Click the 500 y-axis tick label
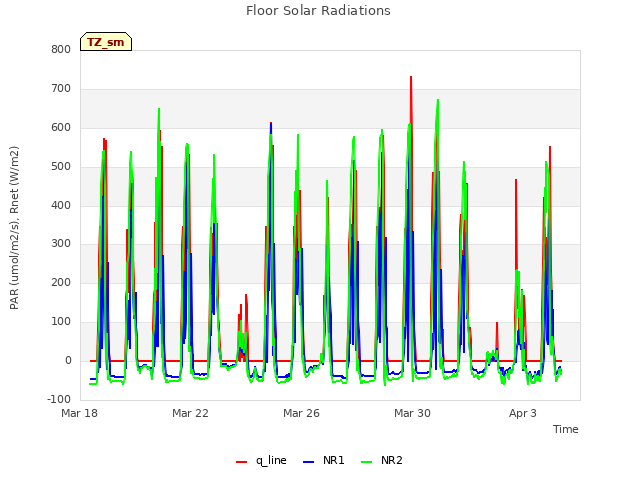The width and height of the screenshot is (640, 480). (x=61, y=167)
